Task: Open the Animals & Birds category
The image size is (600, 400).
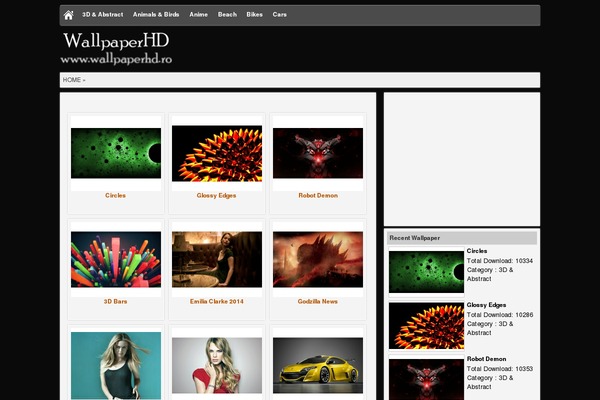Action: tap(156, 15)
